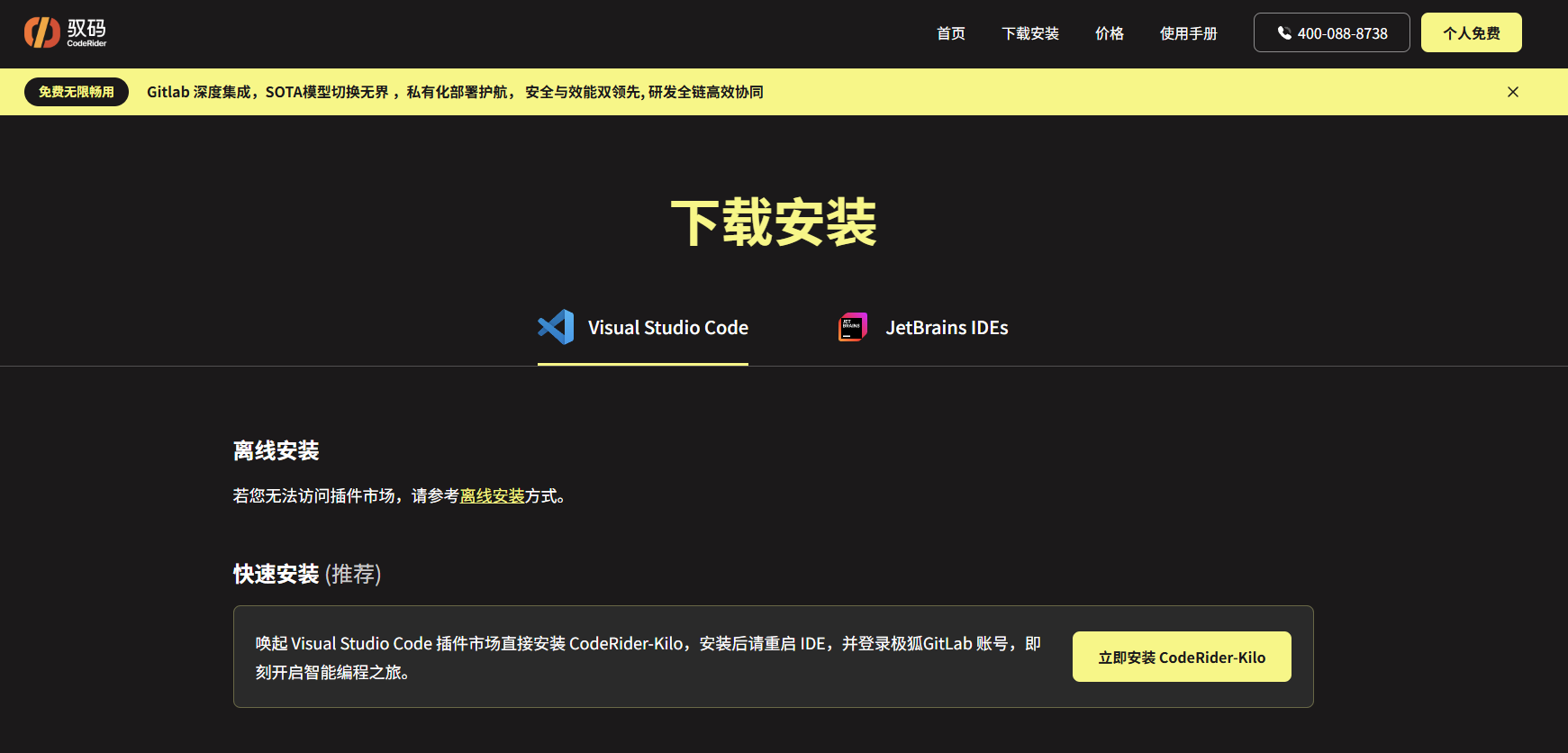Open 使用手册 in the top nav

(x=1189, y=33)
